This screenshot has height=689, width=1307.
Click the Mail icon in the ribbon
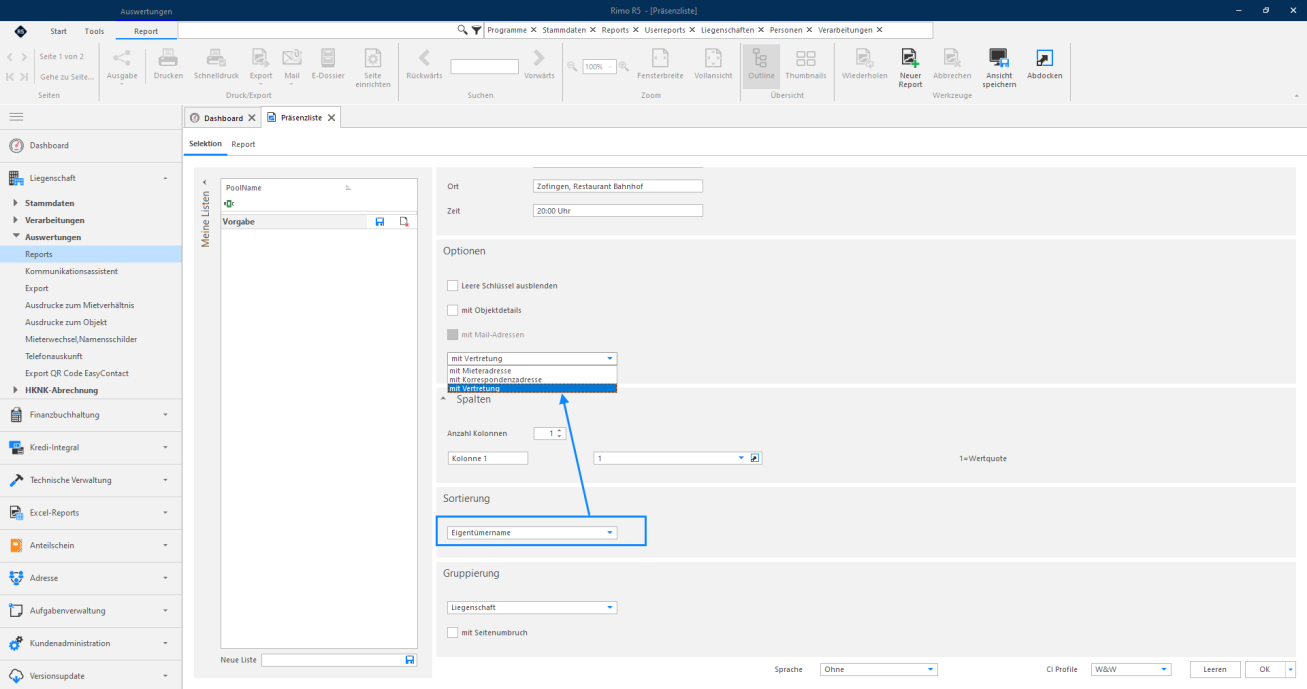coord(292,58)
